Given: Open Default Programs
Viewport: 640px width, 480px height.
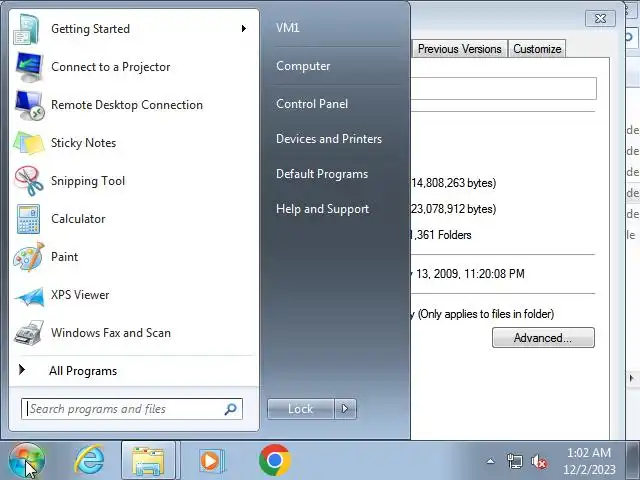Looking at the screenshot, I should 322,174.
